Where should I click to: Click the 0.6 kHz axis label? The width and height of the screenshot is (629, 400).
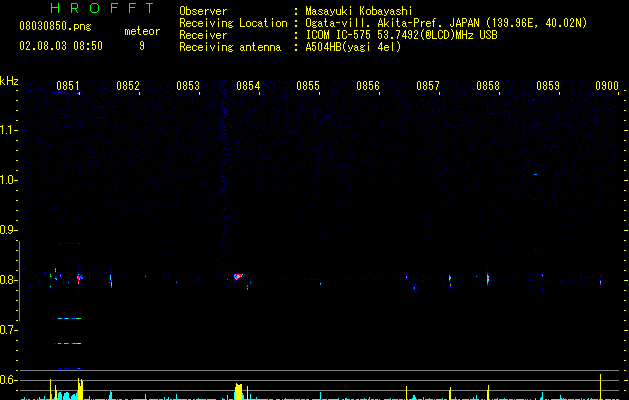tap(8, 380)
